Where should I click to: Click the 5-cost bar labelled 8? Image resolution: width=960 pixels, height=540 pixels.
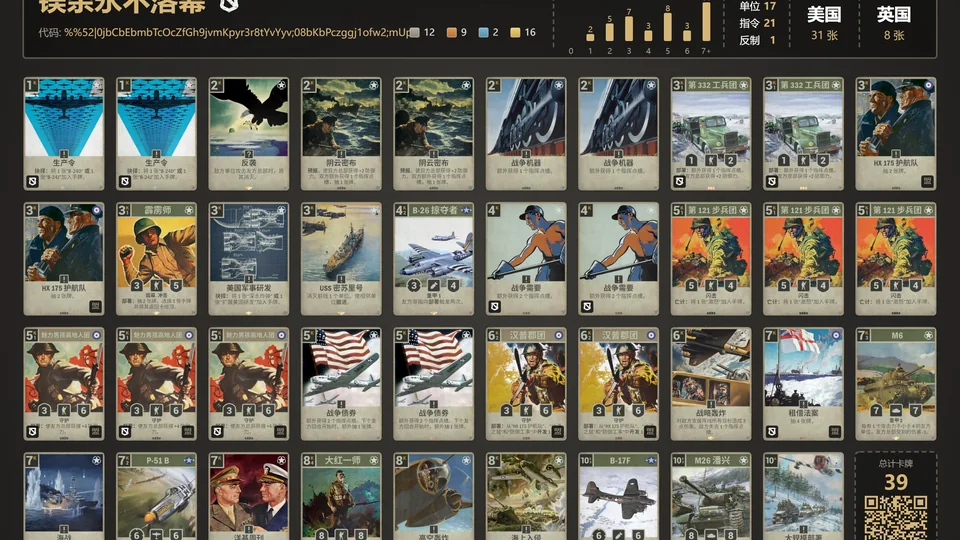point(667,26)
